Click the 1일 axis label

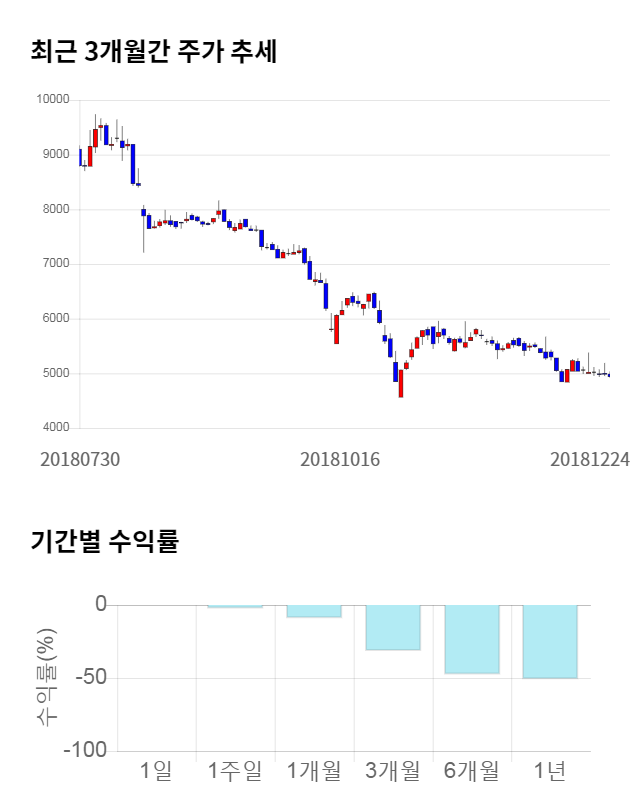pyautogui.click(x=157, y=771)
